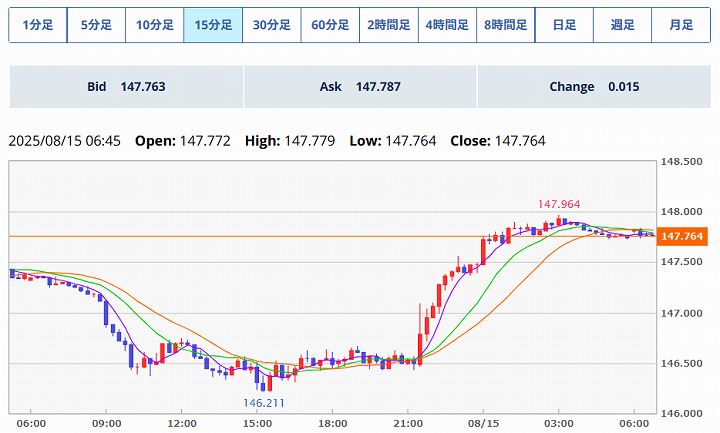This screenshot has height=433, width=720.
Task: Click the 146.500 price axis label
Action: point(681,364)
